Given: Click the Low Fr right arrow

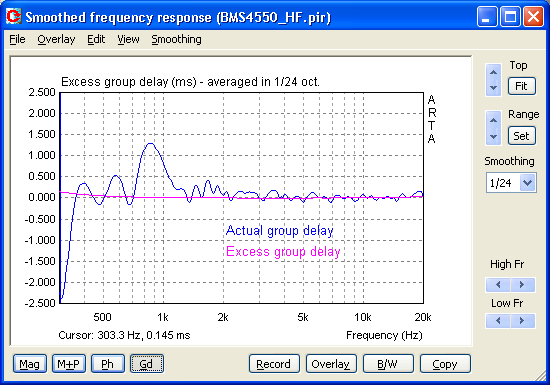Looking at the screenshot, I should click(x=522, y=320).
